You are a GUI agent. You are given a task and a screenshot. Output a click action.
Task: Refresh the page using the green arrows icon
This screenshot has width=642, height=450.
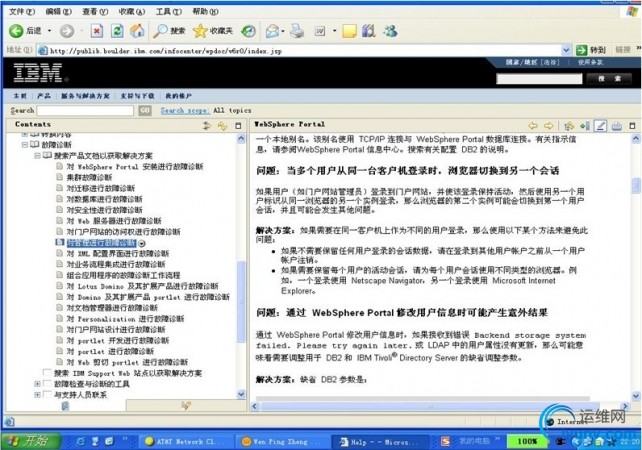tap(117, 31)
